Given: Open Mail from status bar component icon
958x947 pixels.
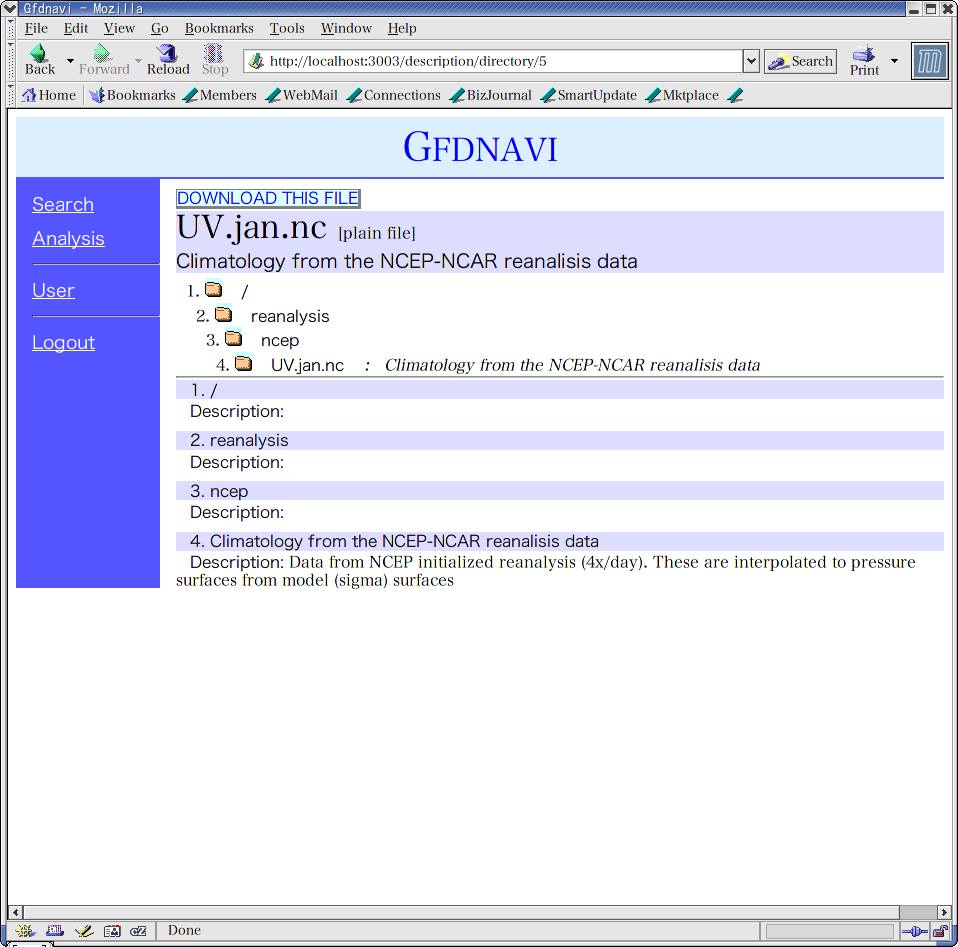Looking at the screenshot, I should pyautogui.click(x=54, y=931).
